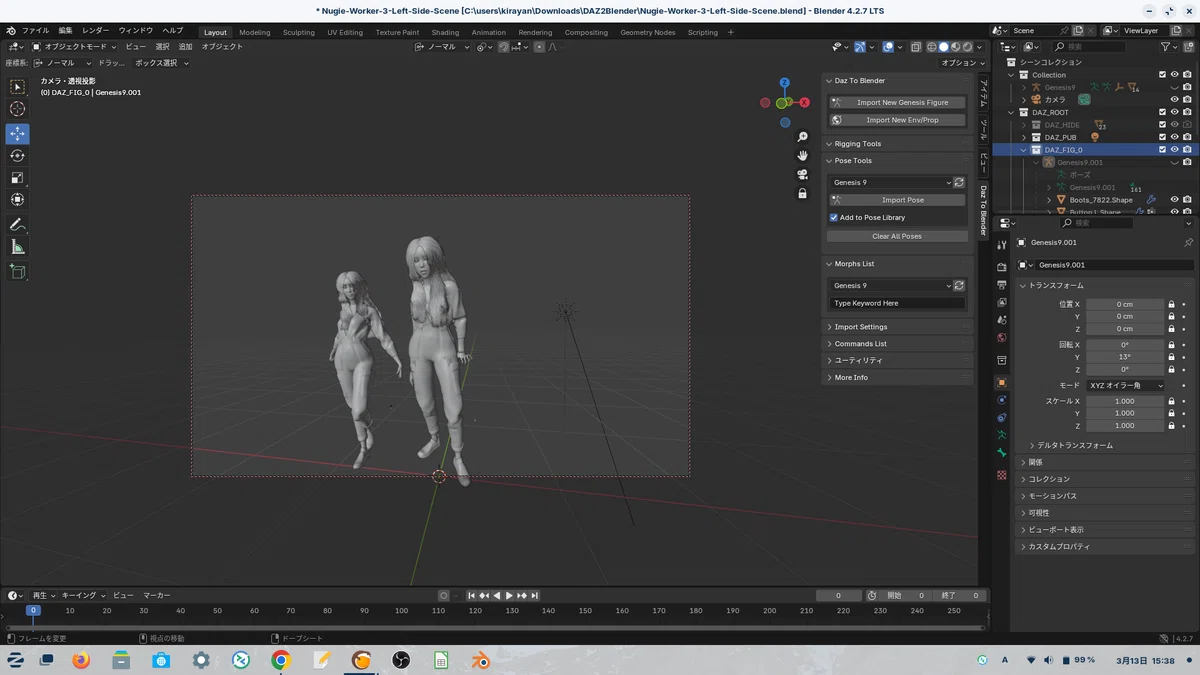Open the Modeling workspace tab
This screenshot has height=675, width=1200.
(255, 32)
